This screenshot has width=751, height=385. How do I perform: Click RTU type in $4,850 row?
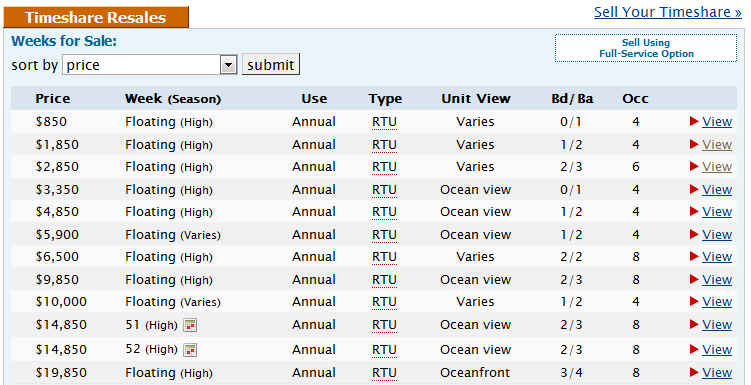pyautogui.click(x=384, y=212)
